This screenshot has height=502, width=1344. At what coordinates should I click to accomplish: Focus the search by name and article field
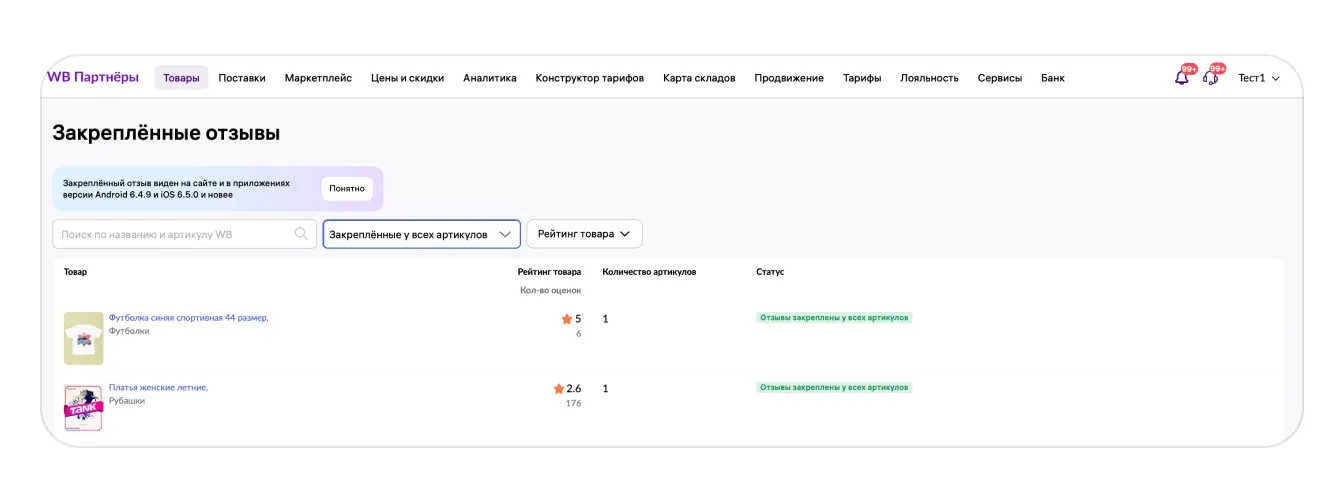pos(175,234)
